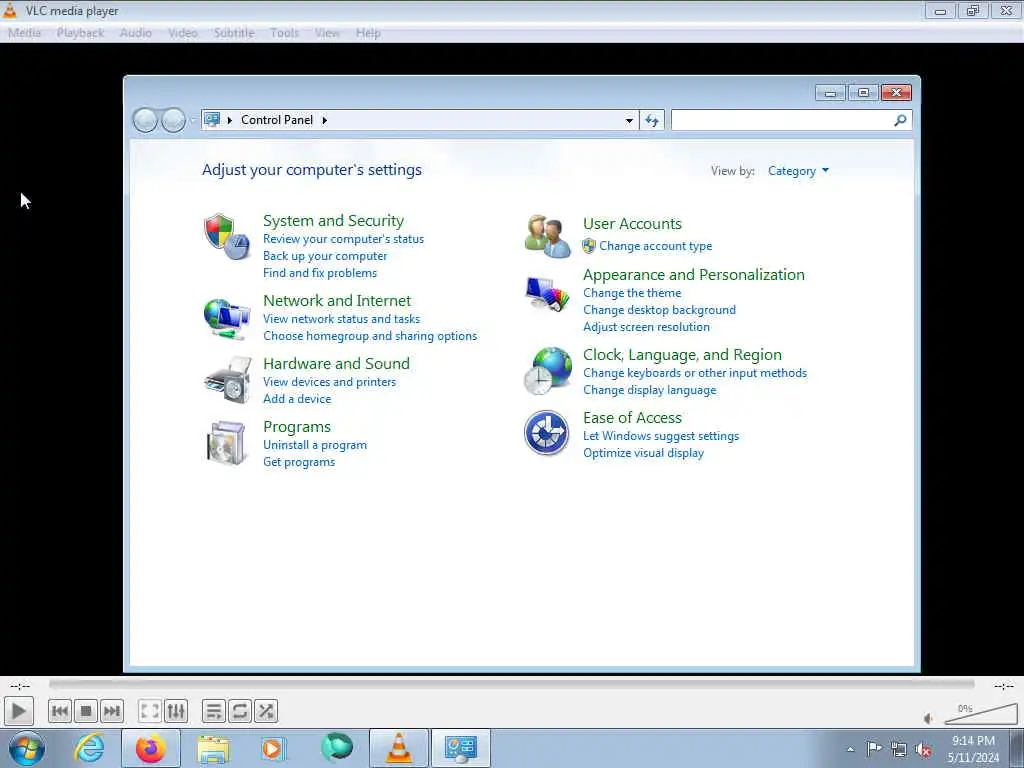This screenshot has width=1024, height=768.
Task: Expand arrow before Control Panel in breadcrumb
Action: pyautogui.click(x=230, y=120)
